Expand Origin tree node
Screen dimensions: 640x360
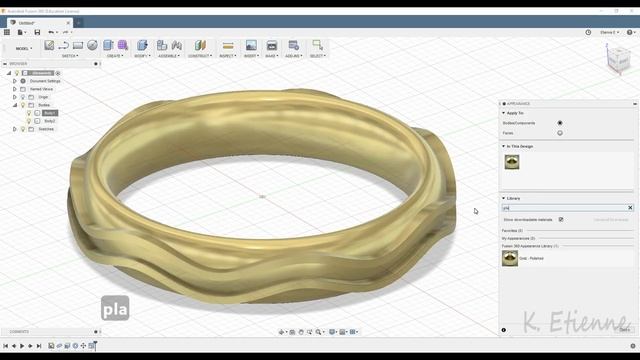[15, 97]
